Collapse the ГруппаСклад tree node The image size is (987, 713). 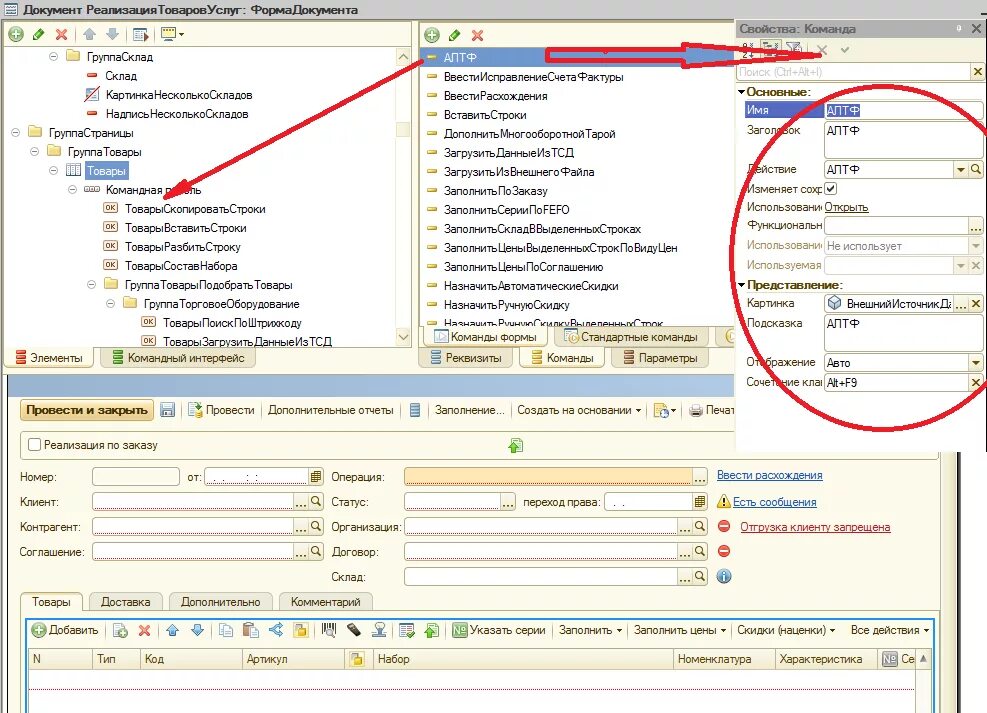[x=54, y=57]
